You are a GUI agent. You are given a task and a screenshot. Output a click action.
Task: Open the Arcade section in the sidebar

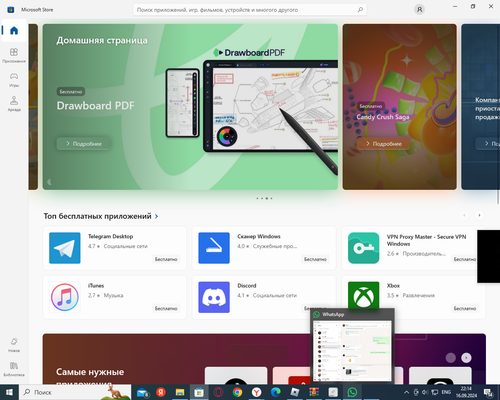click(x=14, y=104)
